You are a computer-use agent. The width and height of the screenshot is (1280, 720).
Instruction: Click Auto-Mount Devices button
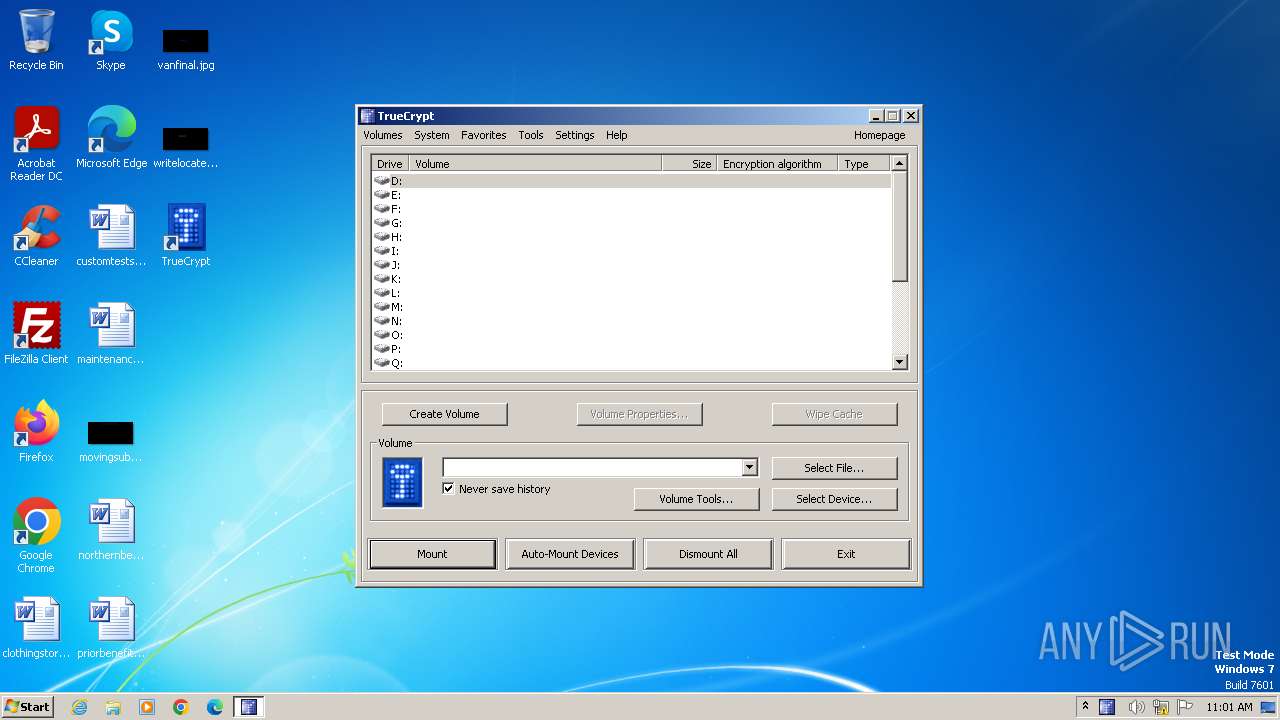point(570,554)
